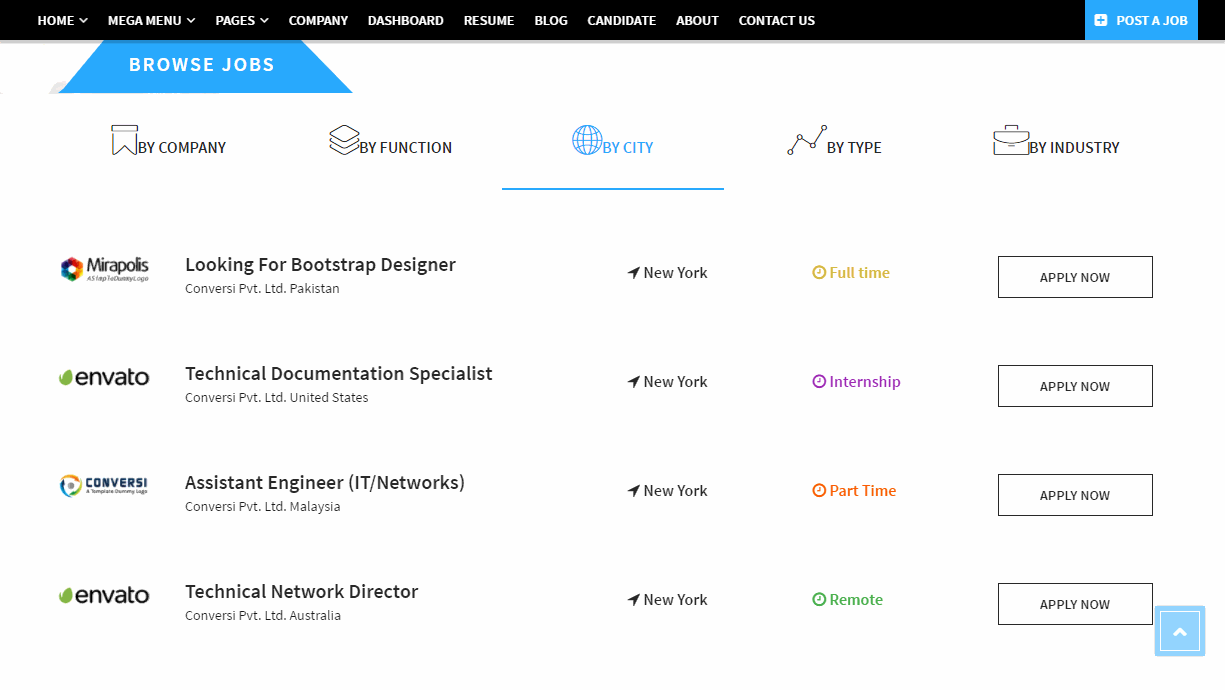The height and width of the screenshot is (690, 1225).
Task: Click the envato logo beside Technical Network Director
Action: [x=104, y=596]
